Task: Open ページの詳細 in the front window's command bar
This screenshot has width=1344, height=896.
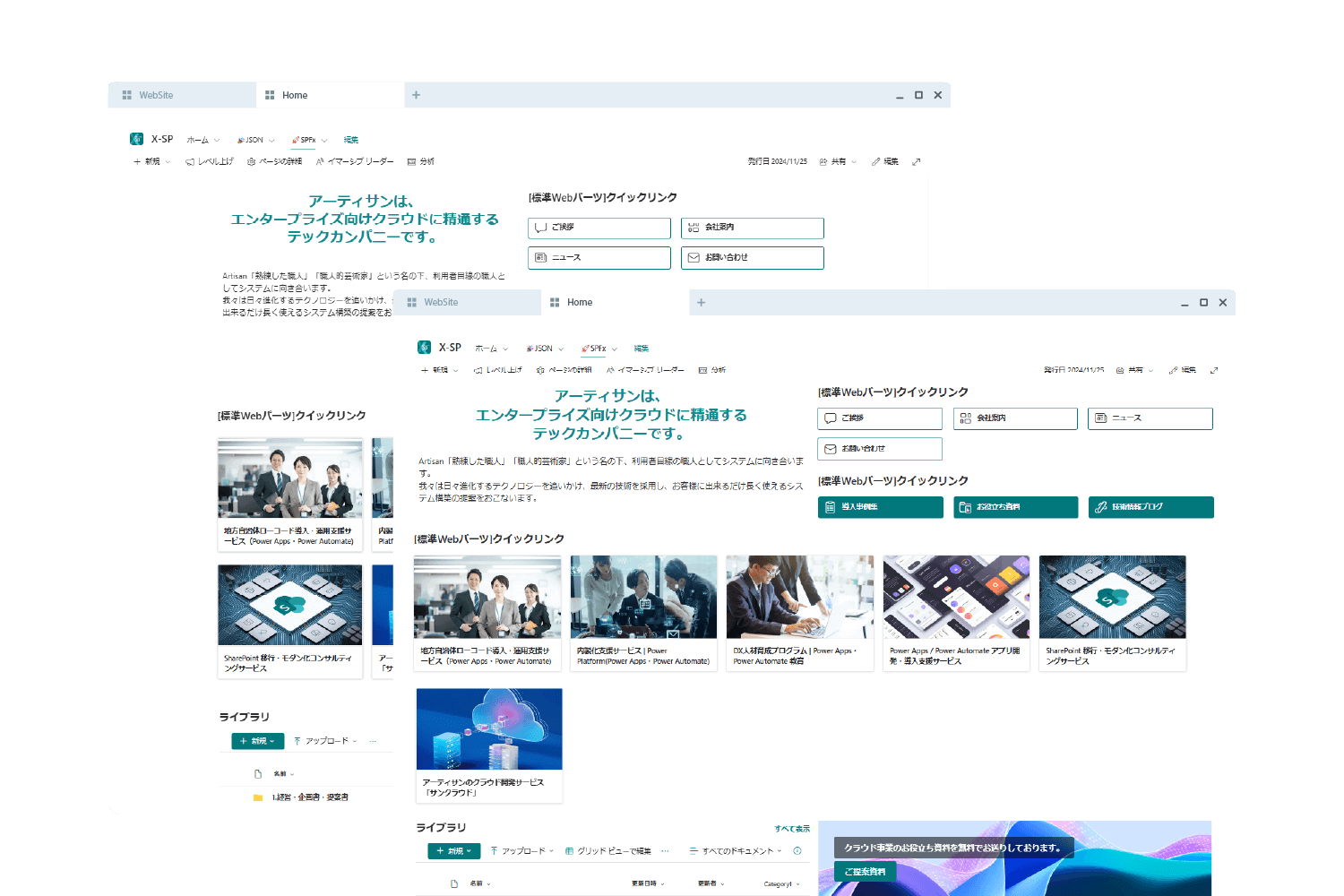Action: [564, 370]
